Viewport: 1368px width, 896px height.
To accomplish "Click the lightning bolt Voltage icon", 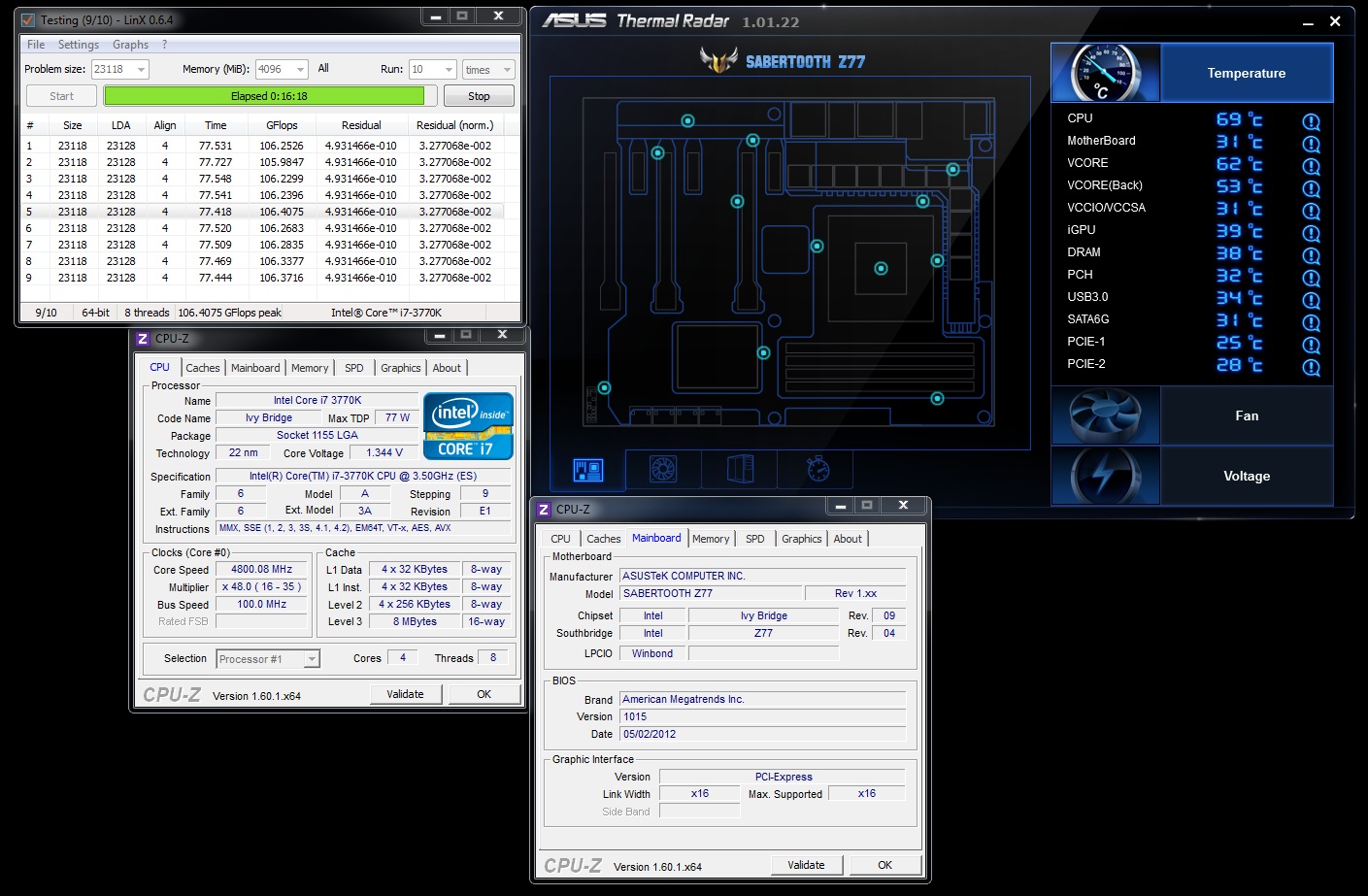I will tap(1105, 476).
